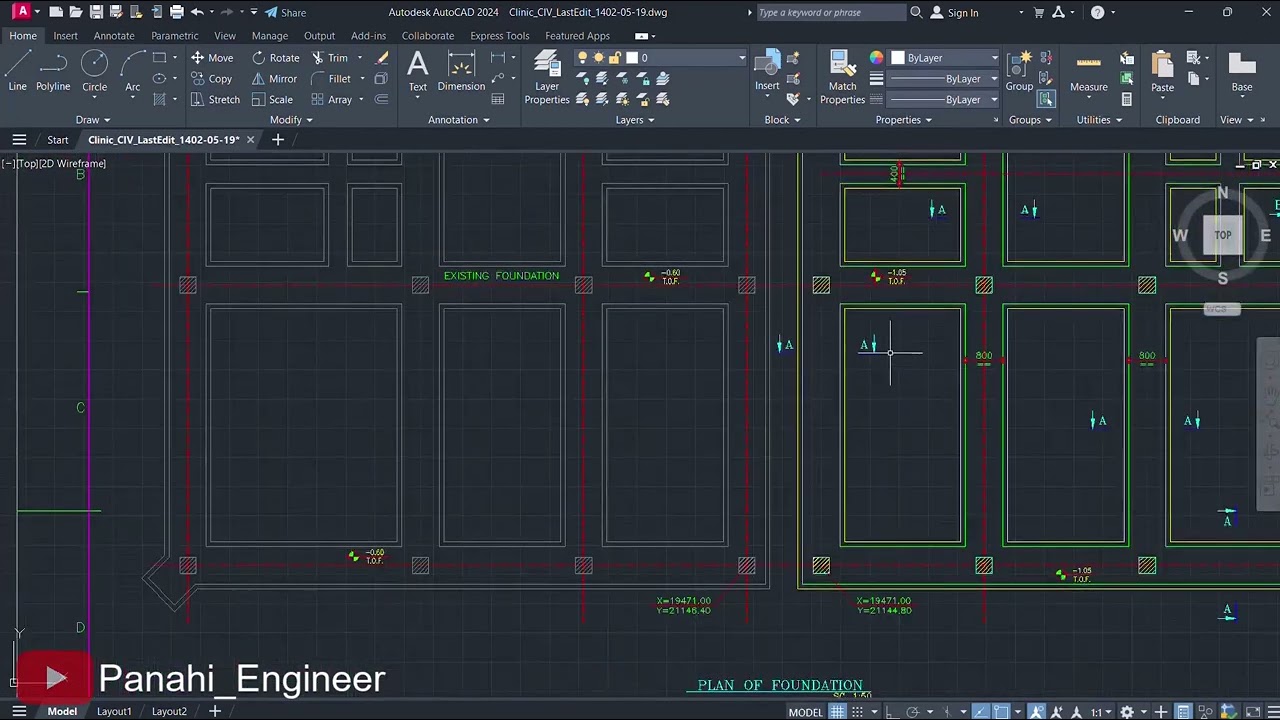Viewport: 1280px width, 720px height.
Task: Click Paste in Clipboard panel
Action: [x=1162, y=72]
